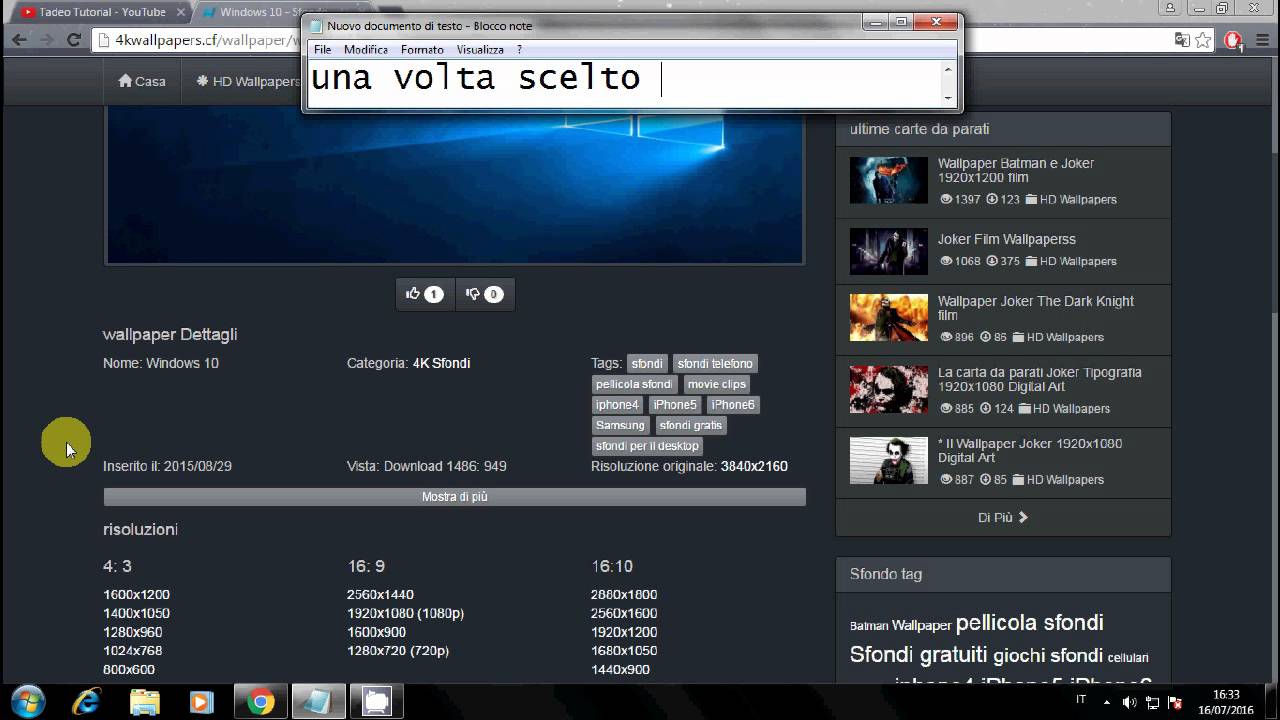
Task: Click 'Di Più' more link
Action: pos(1003,518)
